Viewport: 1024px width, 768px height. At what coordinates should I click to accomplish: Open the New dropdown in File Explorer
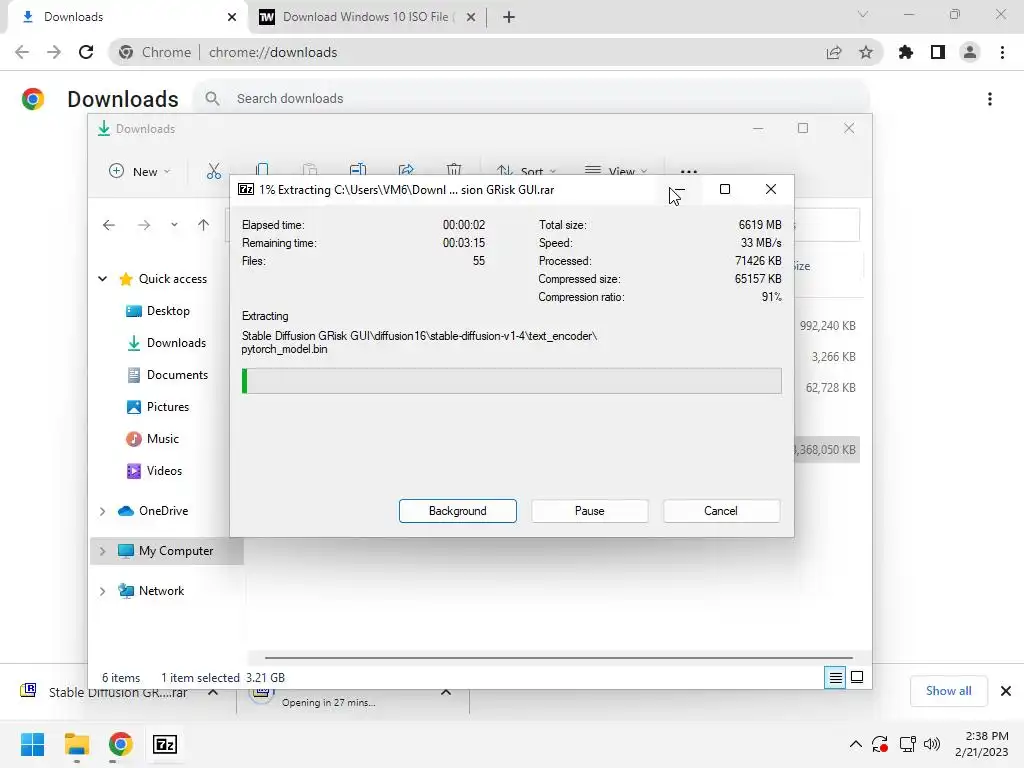(x=140, y=171)
